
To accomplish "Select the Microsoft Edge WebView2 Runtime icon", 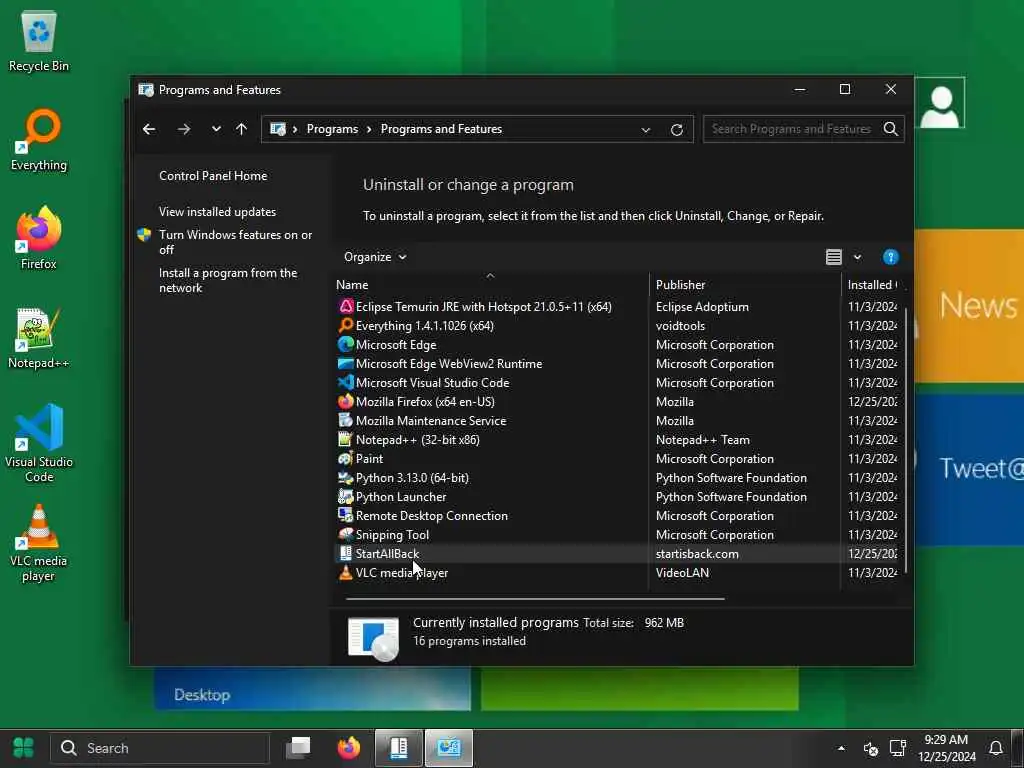I will tap(345, 363).
